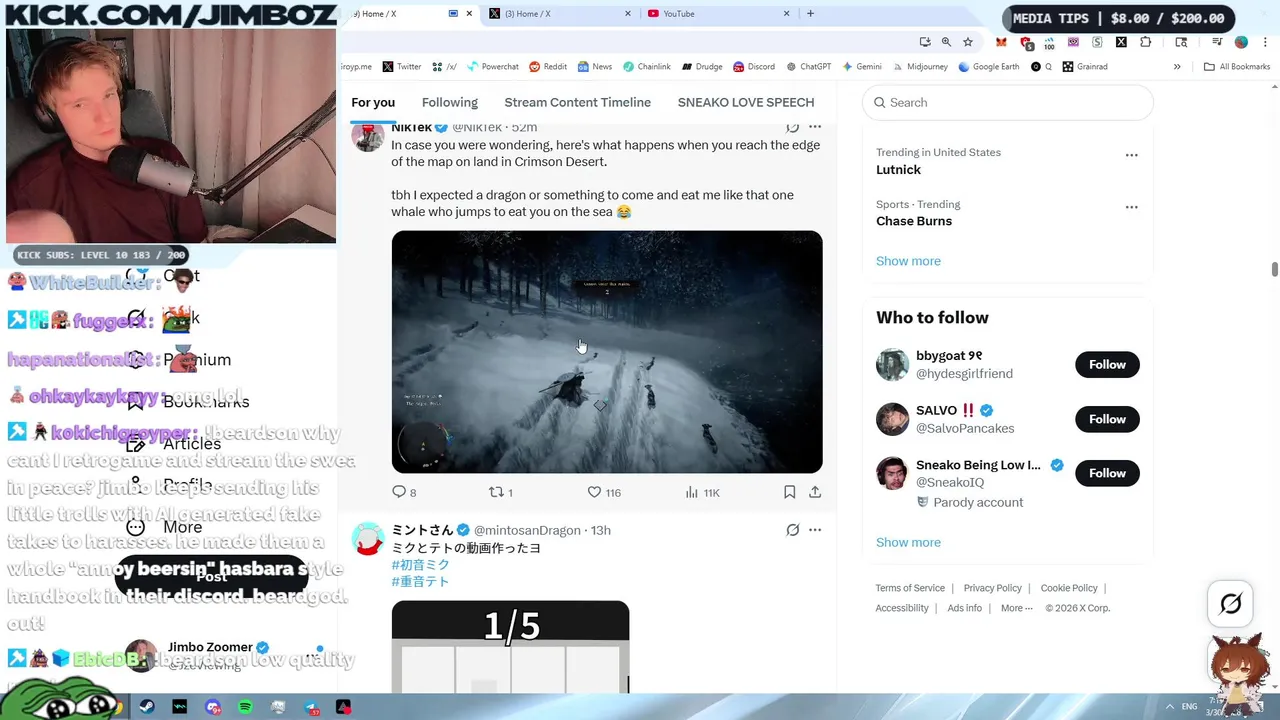This screenshot has height=720, width=1280.
Task: Open the Chrome three-dot menu
Action: coord(1264,42)
